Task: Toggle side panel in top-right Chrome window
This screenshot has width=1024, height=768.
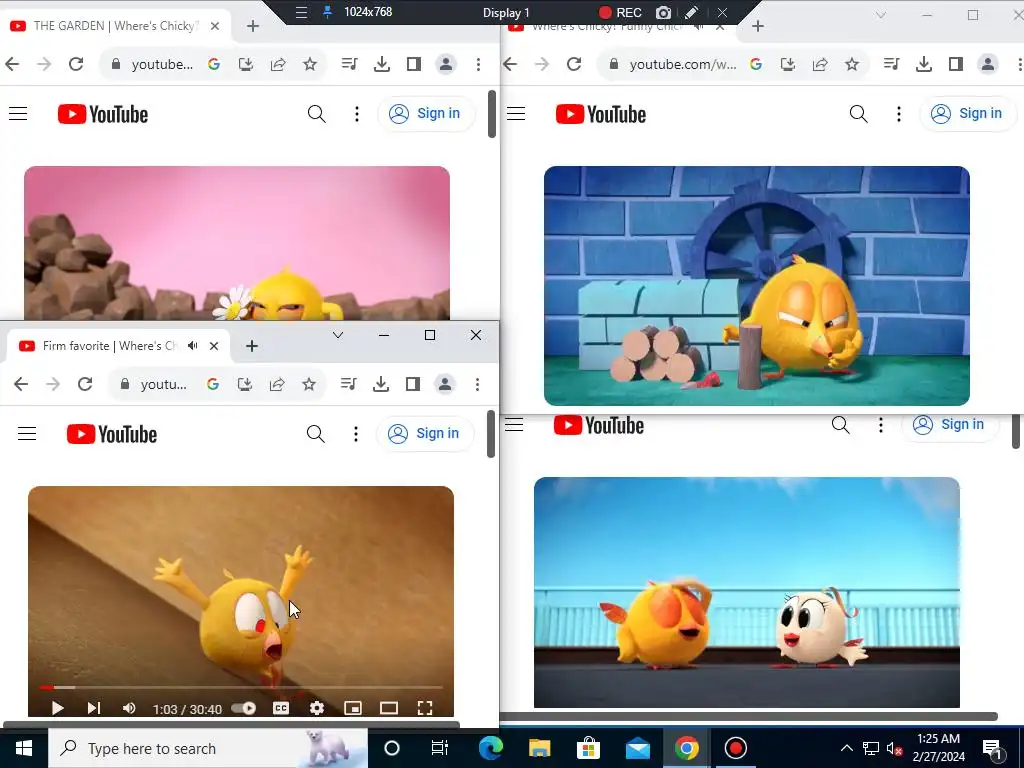Action: [x=955, y=64]
